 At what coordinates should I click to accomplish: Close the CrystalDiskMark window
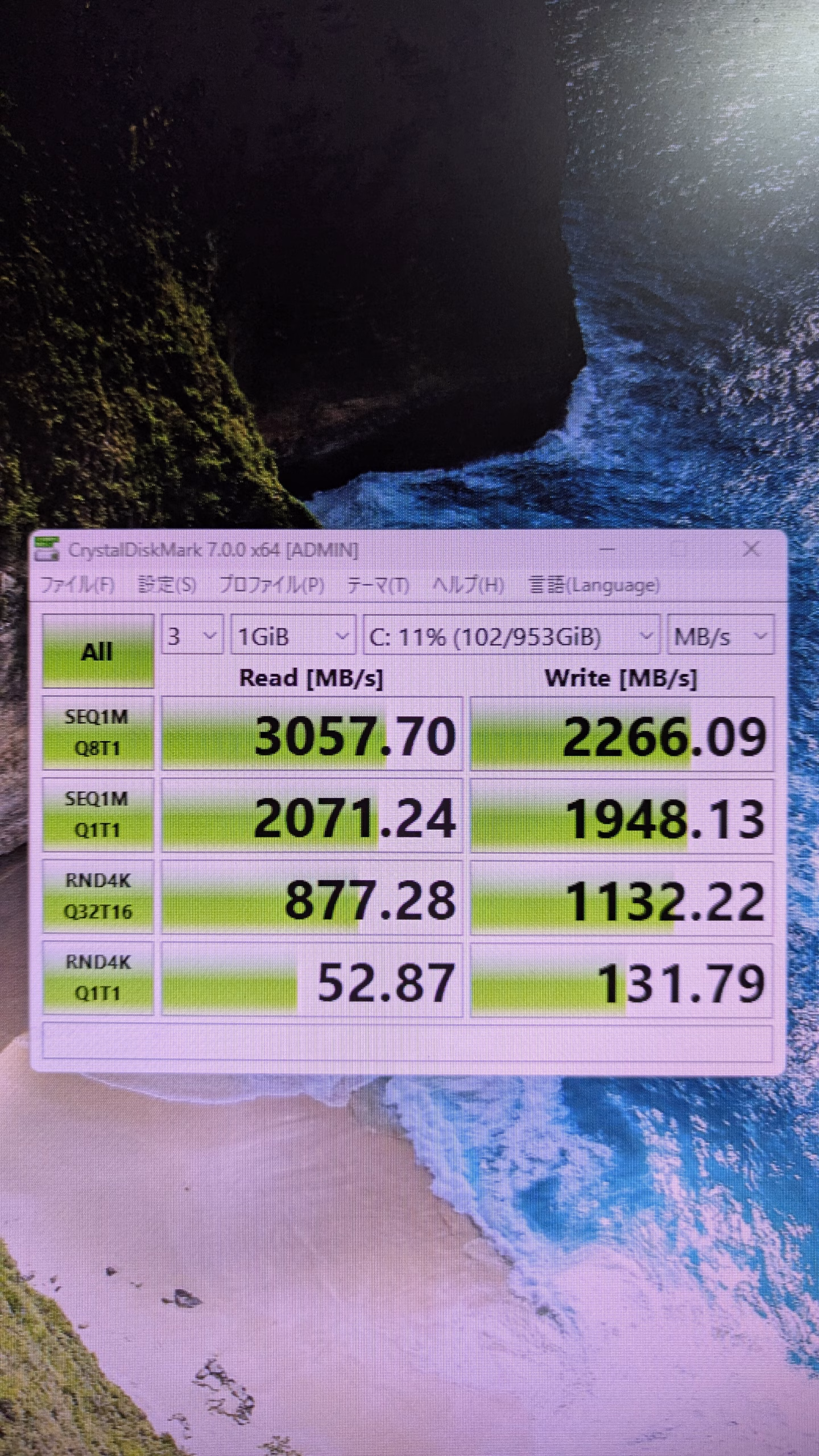[751, 549]
